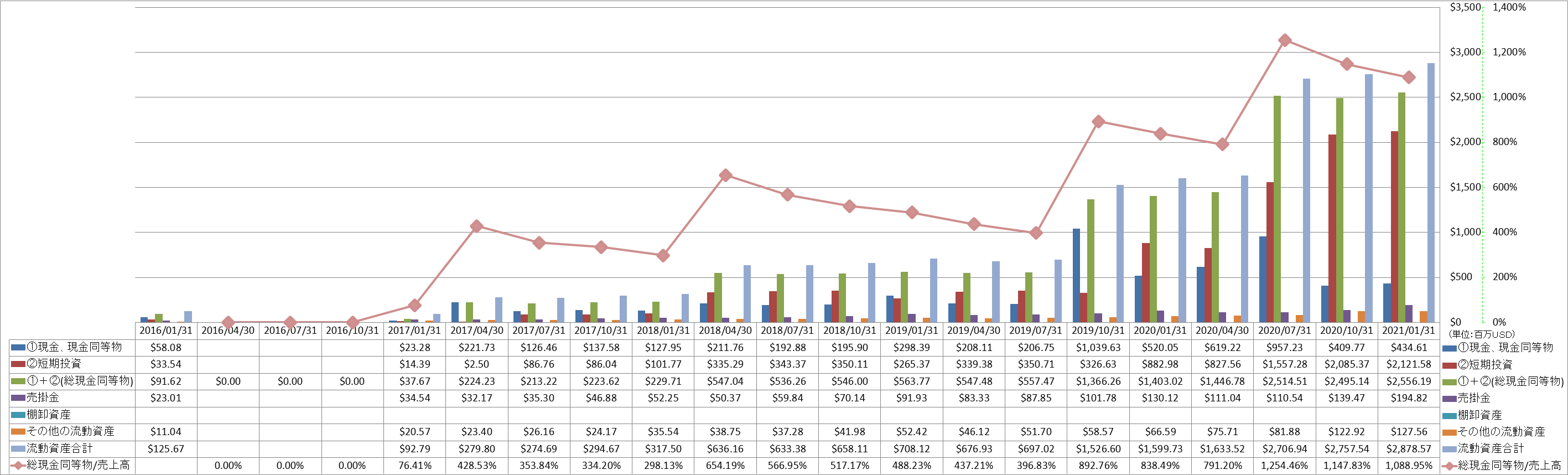The width and height of the screenshot is (1568, 475).
Task: Click the red short-term investment bar for 2020/10/31
Action: click(x=1332, y=228)
